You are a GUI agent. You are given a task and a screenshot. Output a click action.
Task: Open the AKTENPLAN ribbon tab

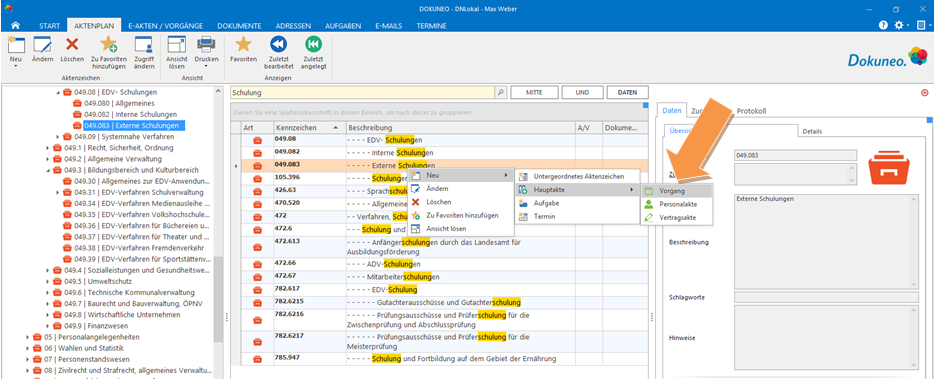click(94, 26)
